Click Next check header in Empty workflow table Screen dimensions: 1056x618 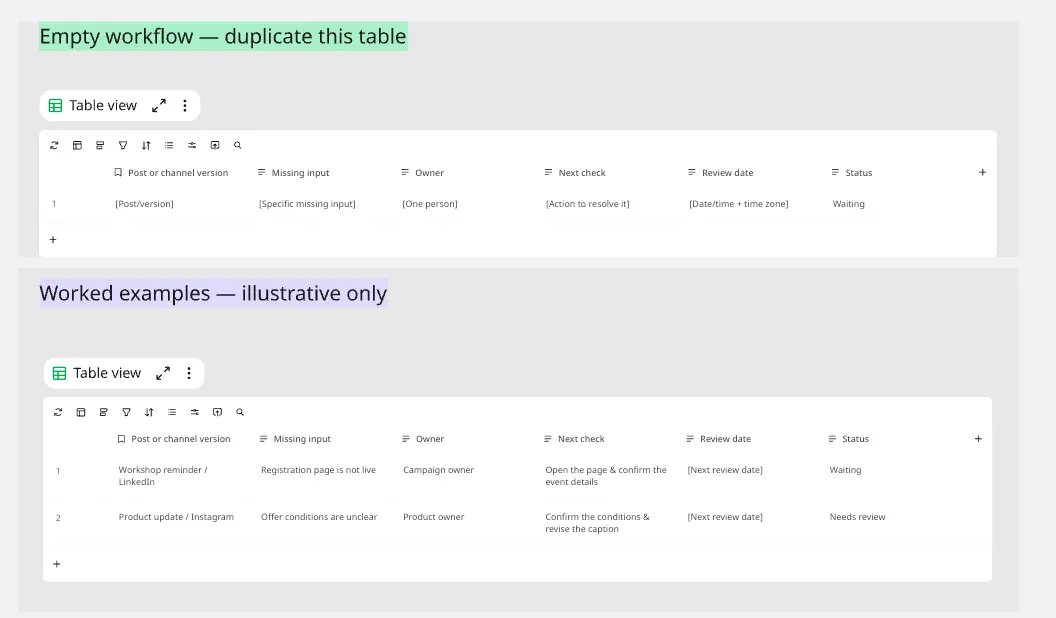pyautogui.click(x=575, y=173)
